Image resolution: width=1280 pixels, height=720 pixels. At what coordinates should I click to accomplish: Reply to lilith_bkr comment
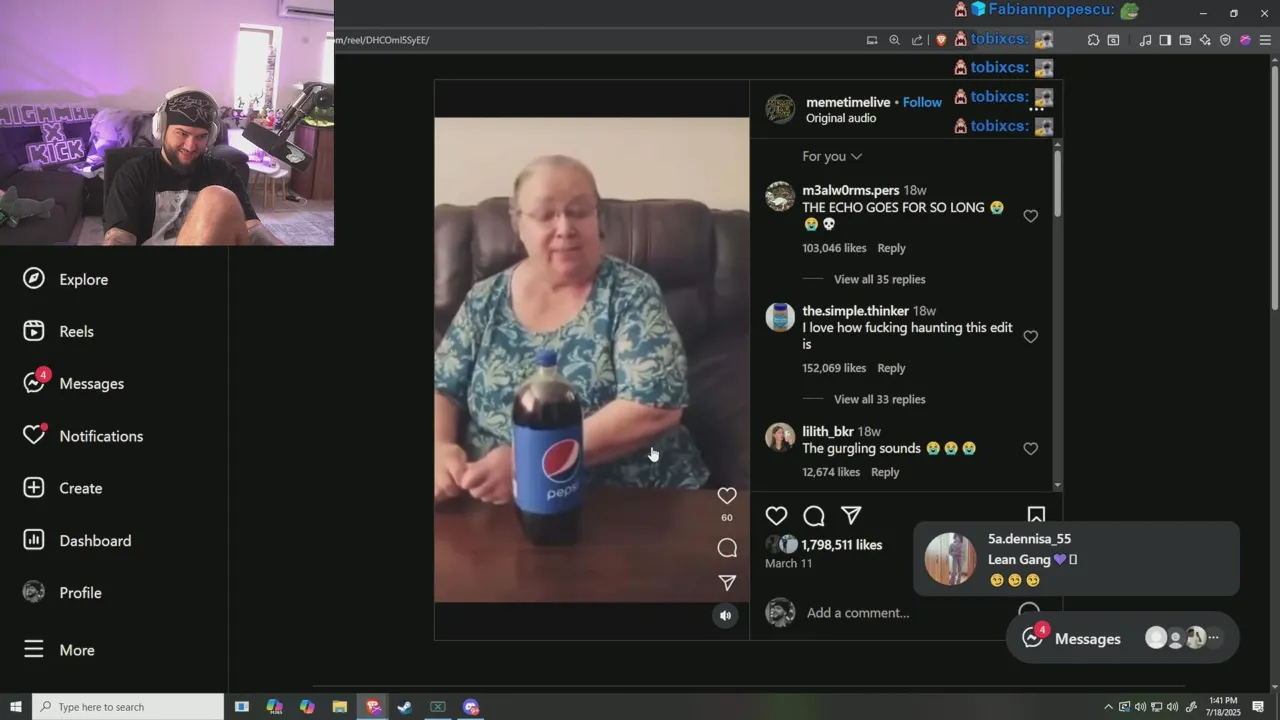pos(885,472)
